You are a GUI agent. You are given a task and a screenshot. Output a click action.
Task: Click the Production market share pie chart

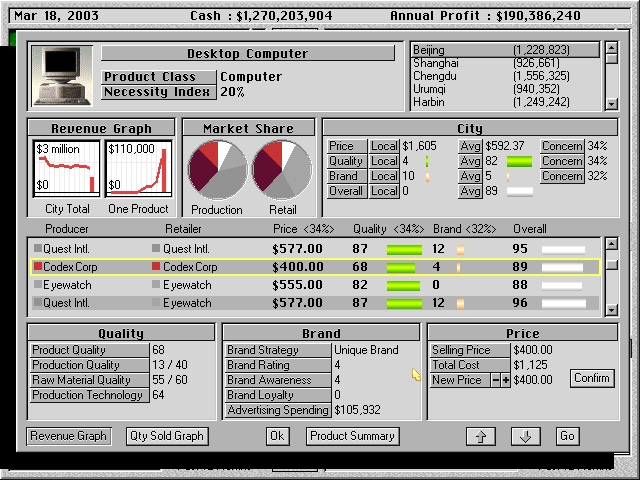pos(217,169)
